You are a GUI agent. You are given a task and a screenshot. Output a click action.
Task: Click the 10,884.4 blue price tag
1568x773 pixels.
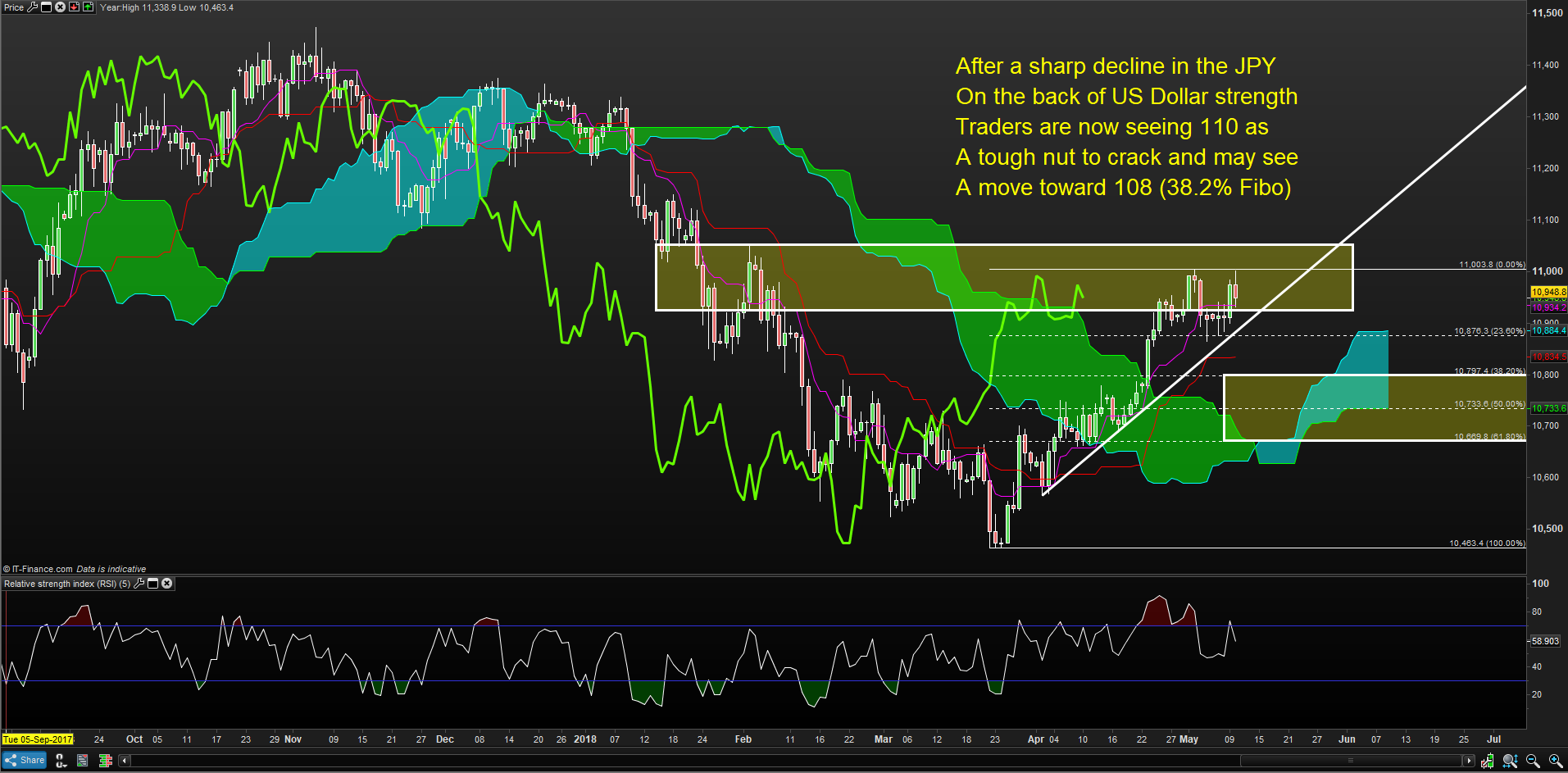(1548, 331)
